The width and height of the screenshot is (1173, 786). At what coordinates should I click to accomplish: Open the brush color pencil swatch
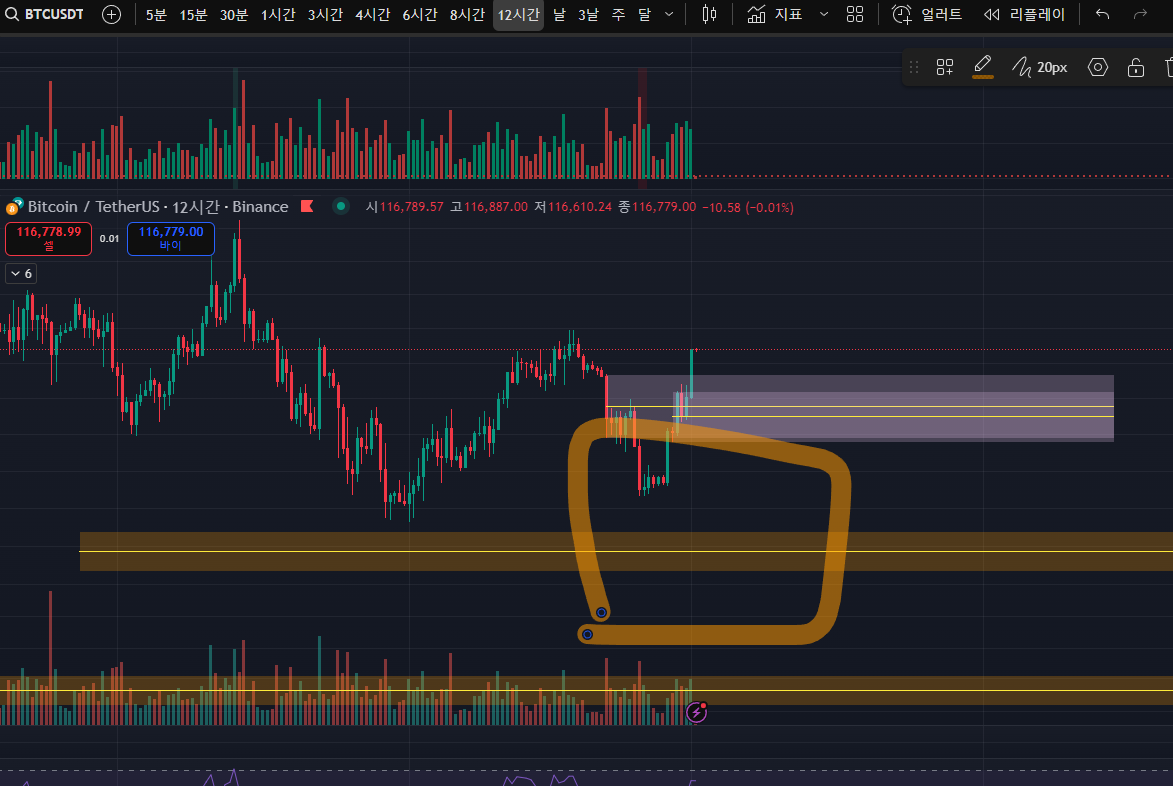[982, 67]
